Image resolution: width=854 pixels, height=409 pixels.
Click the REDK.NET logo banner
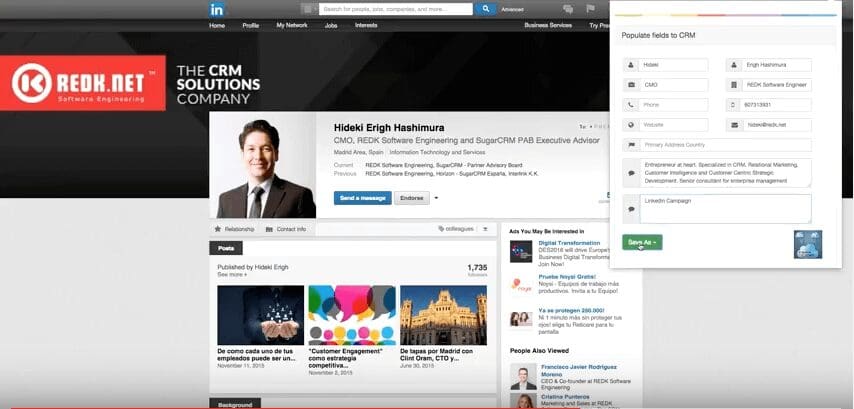point(83,83)
